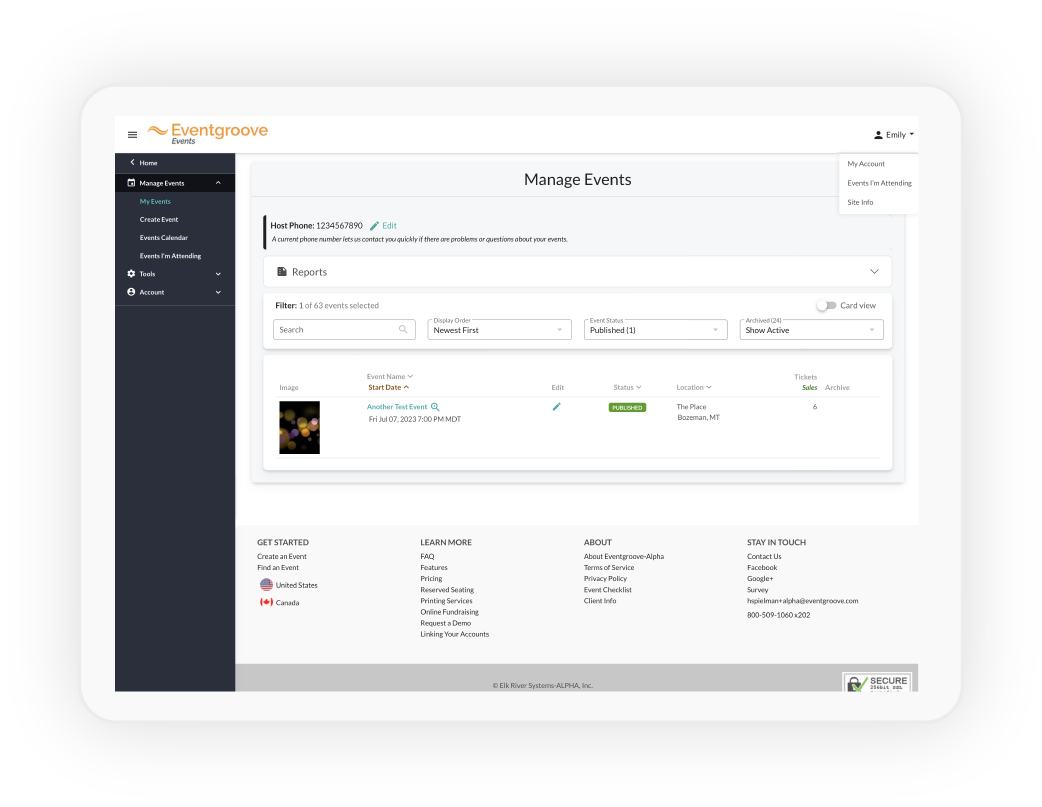Click the edit pencil for Another Test Event
The height and width of the screenshot is (807, 1042).
click(x=556, y=407)
